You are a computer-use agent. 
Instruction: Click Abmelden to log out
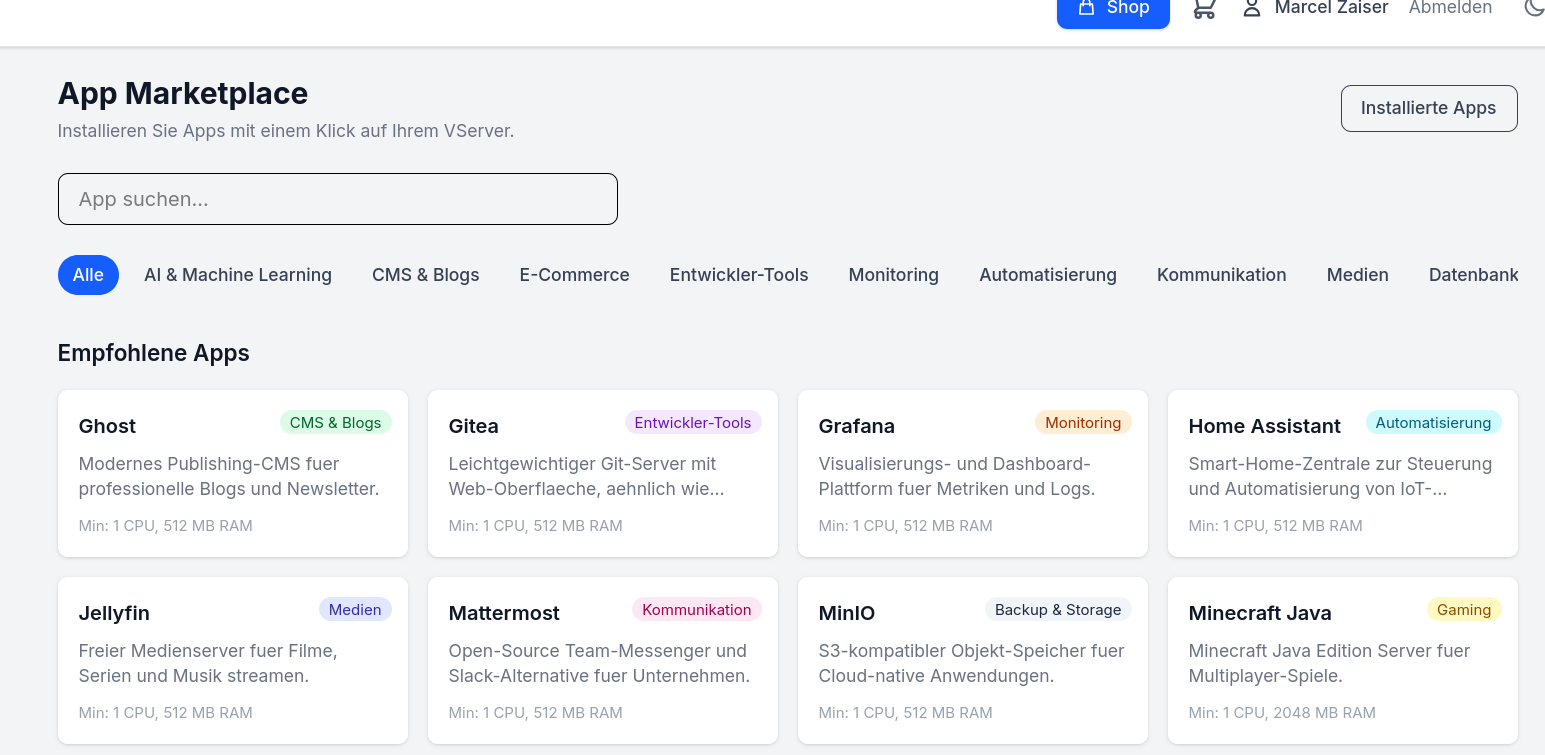click(1450, 8)
